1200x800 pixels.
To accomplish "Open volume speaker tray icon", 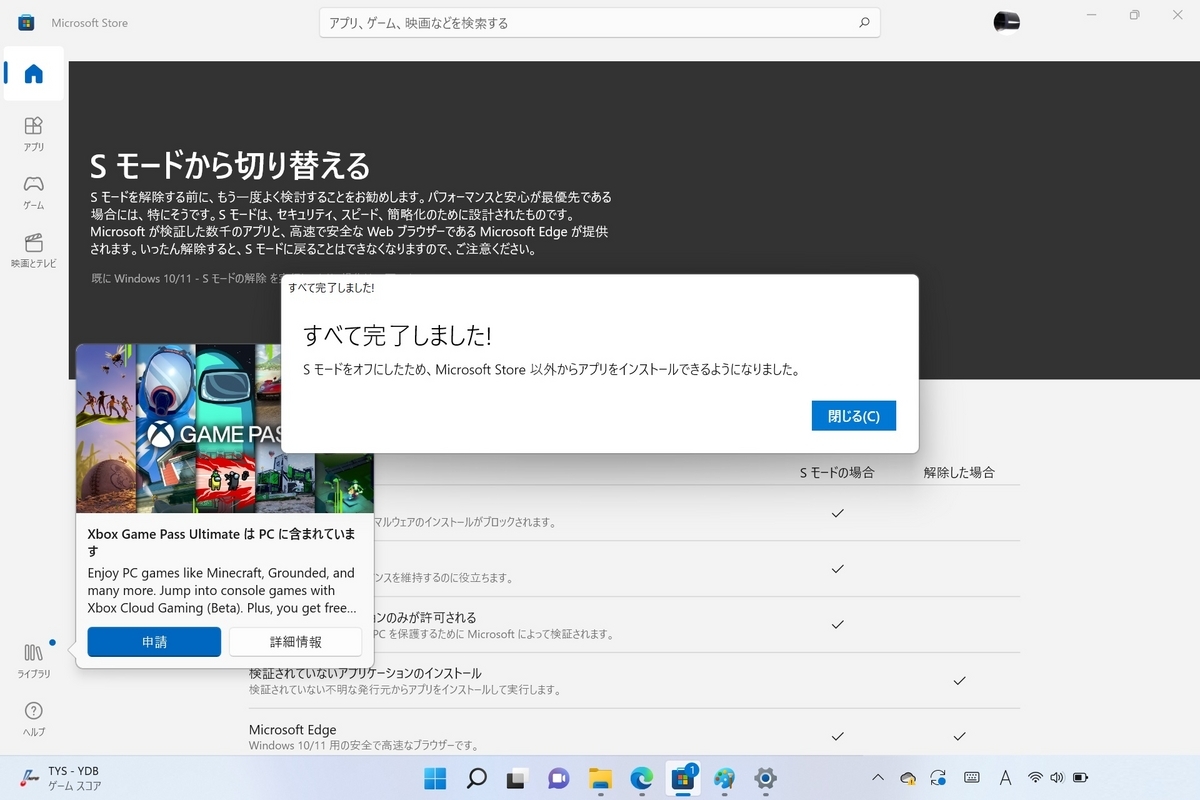I will [x=1058, y=778].
